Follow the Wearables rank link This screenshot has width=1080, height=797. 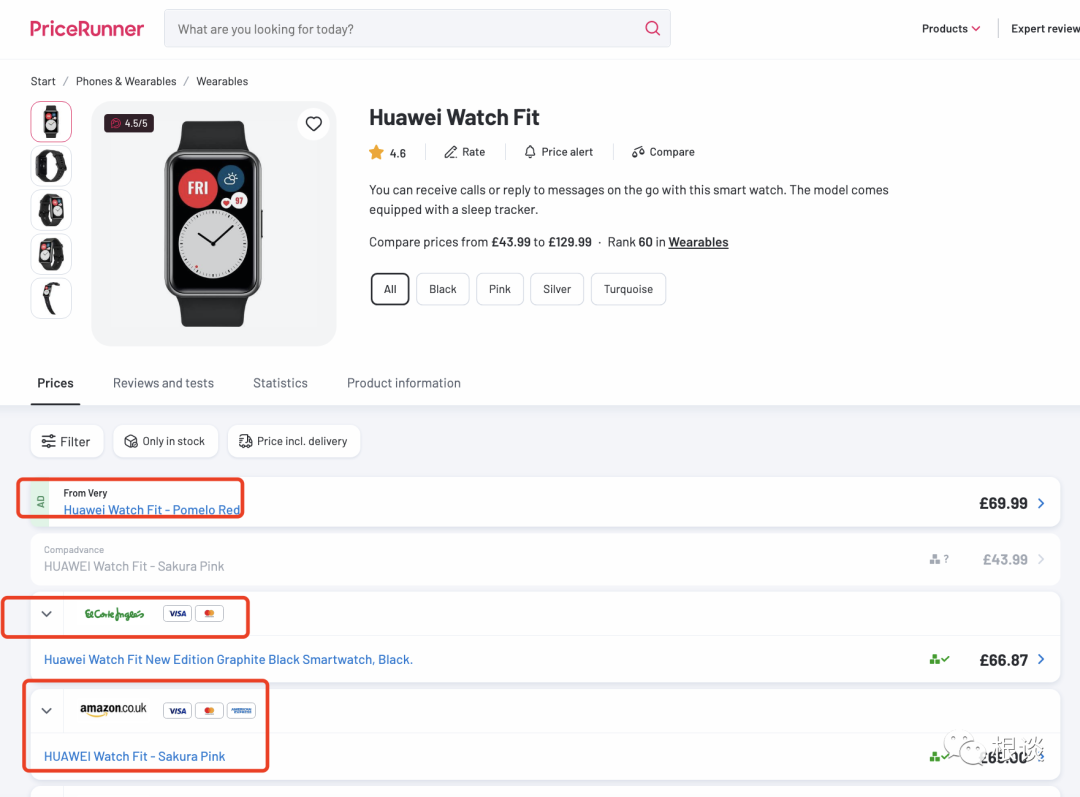(698, 242)
